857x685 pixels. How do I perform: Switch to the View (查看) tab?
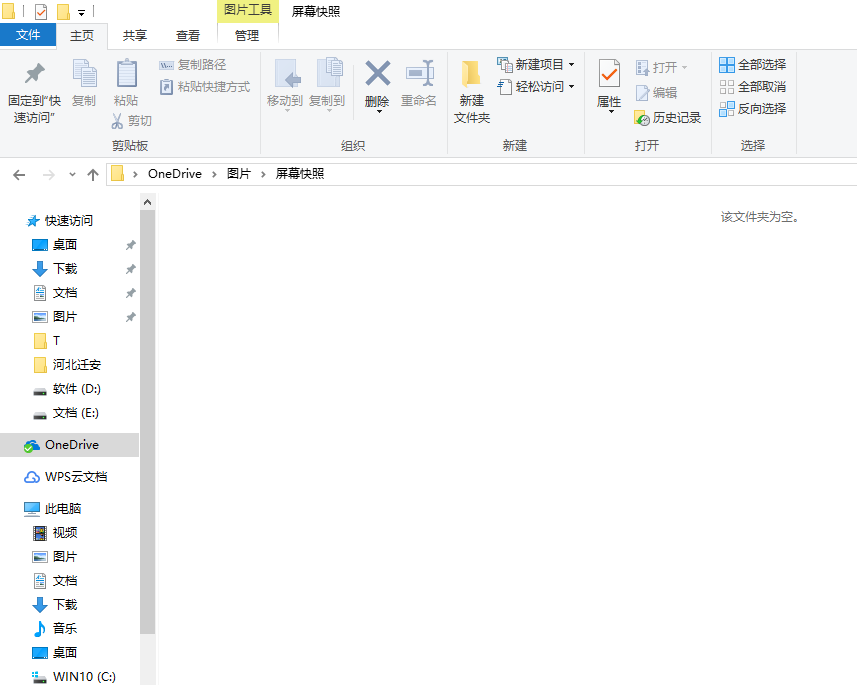[187, 36]
